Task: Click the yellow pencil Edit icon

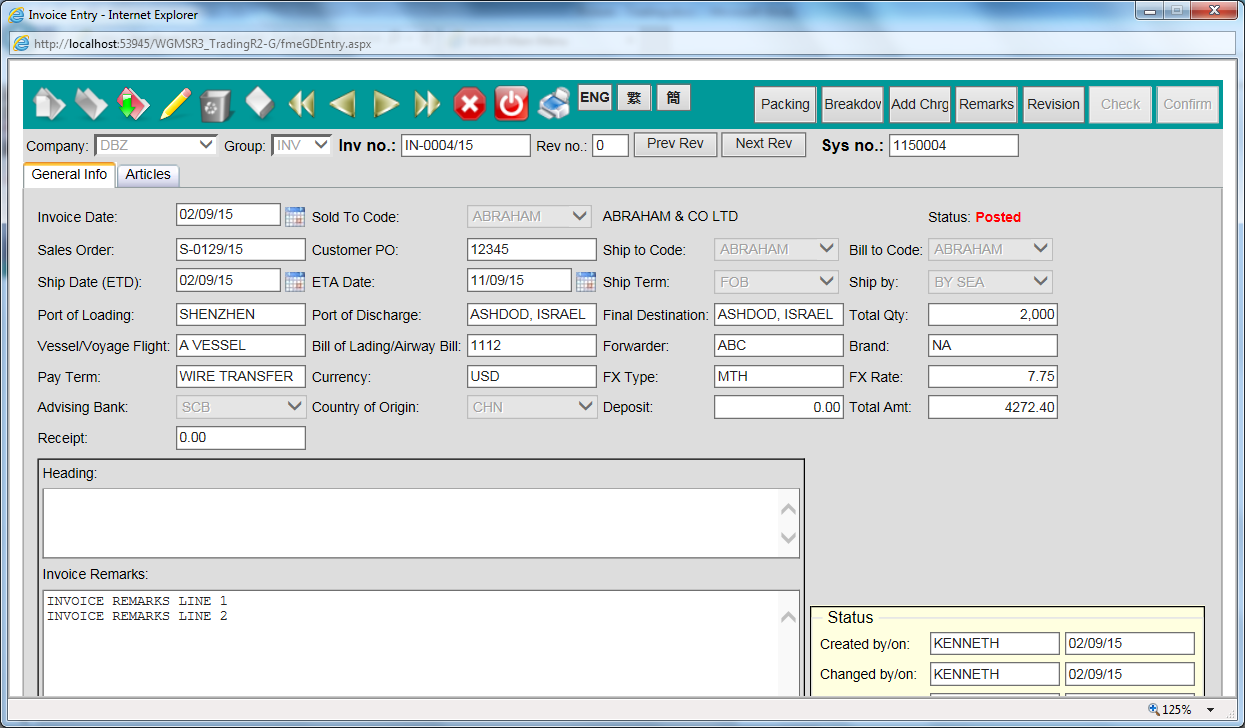Action: tap(175, 104)
